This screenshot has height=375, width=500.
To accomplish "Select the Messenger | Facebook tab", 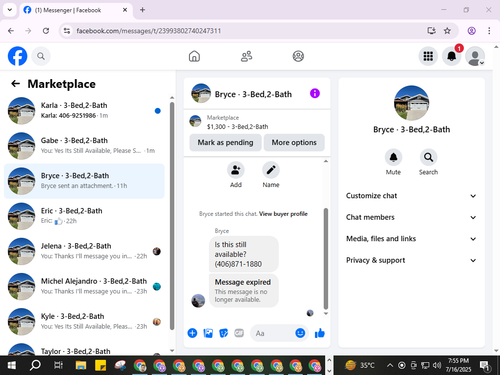I will (76, 10).
